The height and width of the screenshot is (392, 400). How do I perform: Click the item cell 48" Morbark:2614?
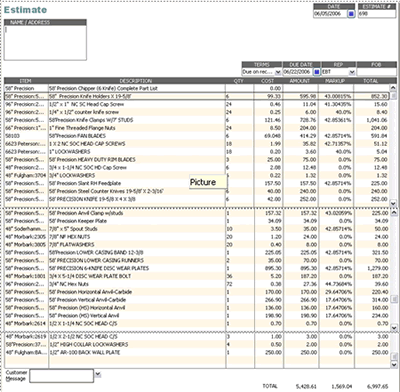tap(26, 324)
